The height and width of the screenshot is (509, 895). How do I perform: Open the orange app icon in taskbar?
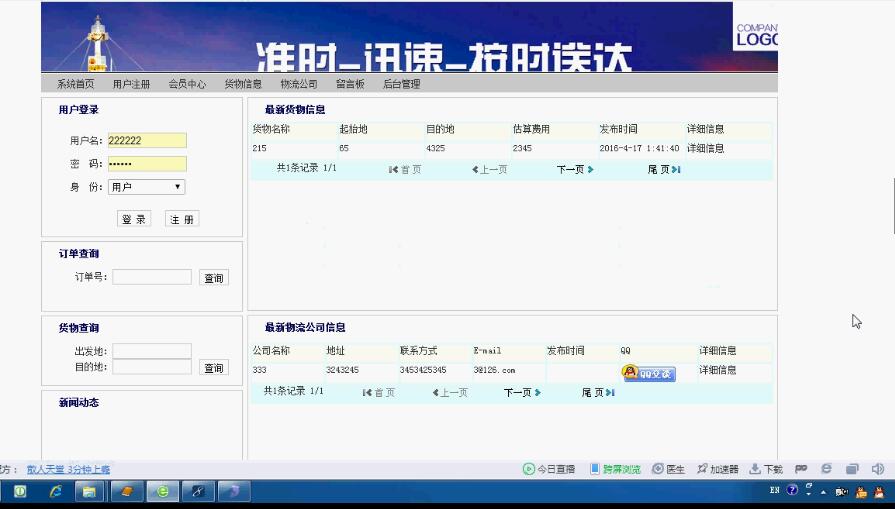click(127, 491)
